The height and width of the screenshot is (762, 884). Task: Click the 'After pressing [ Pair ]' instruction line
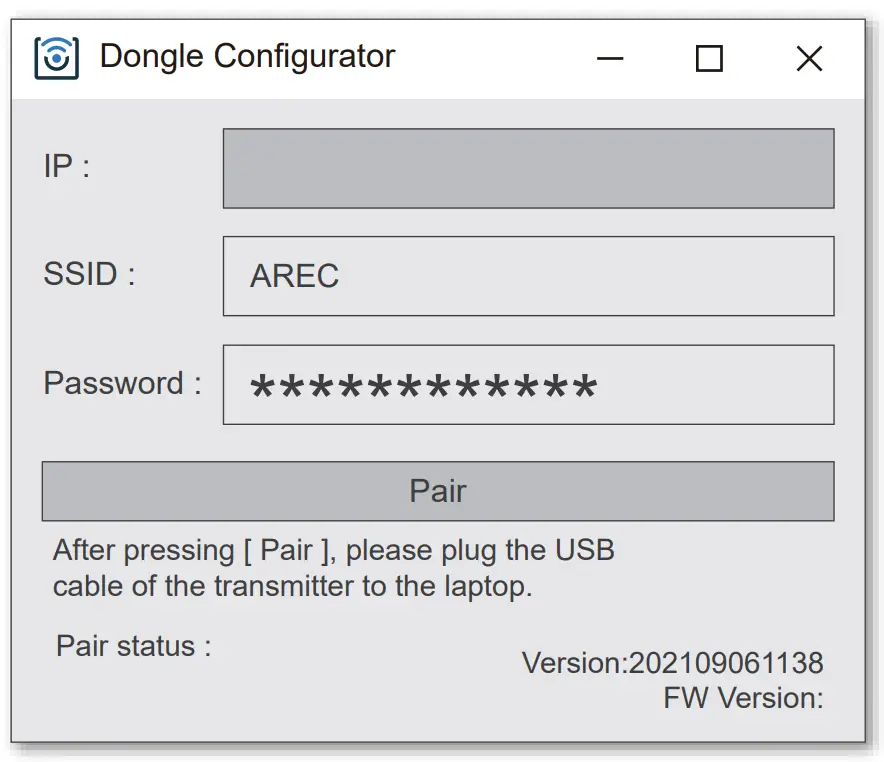pos(333,550)
